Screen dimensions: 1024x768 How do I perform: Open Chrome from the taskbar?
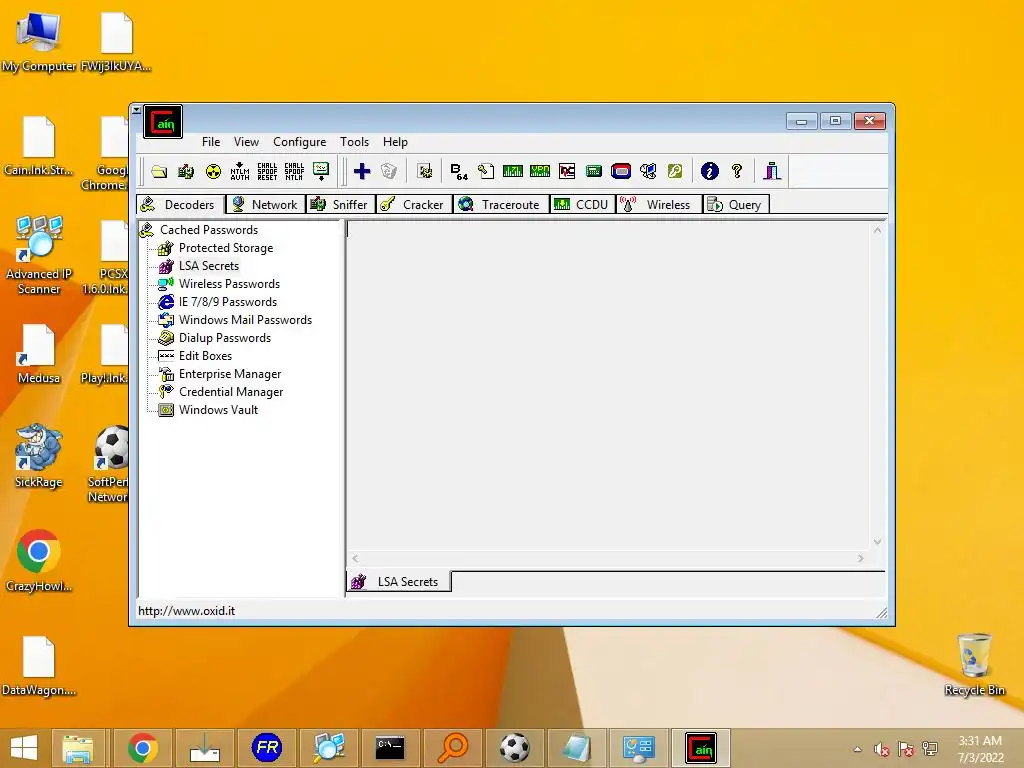142,748
